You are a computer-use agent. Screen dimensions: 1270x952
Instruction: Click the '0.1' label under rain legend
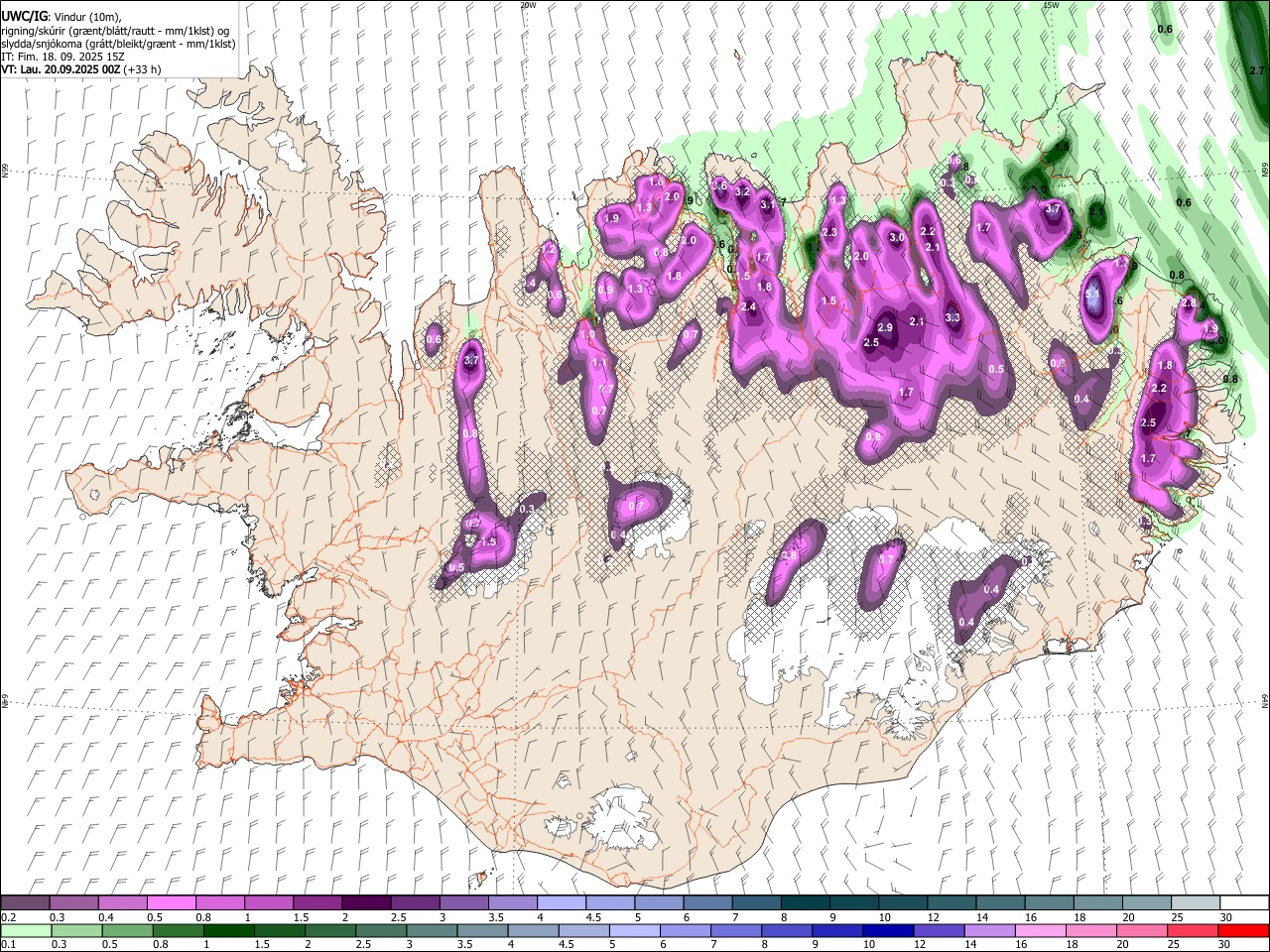pos(8,945)
